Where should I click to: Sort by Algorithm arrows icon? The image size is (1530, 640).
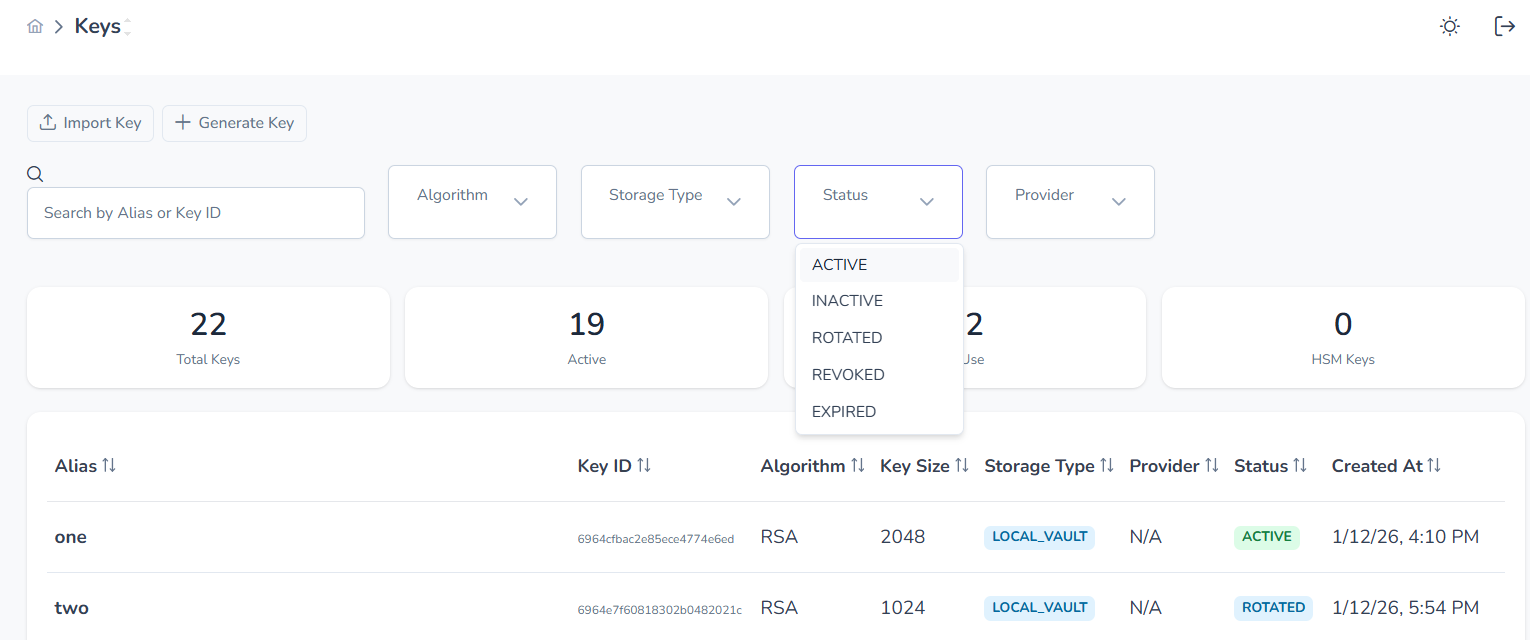tap(857, 466)
